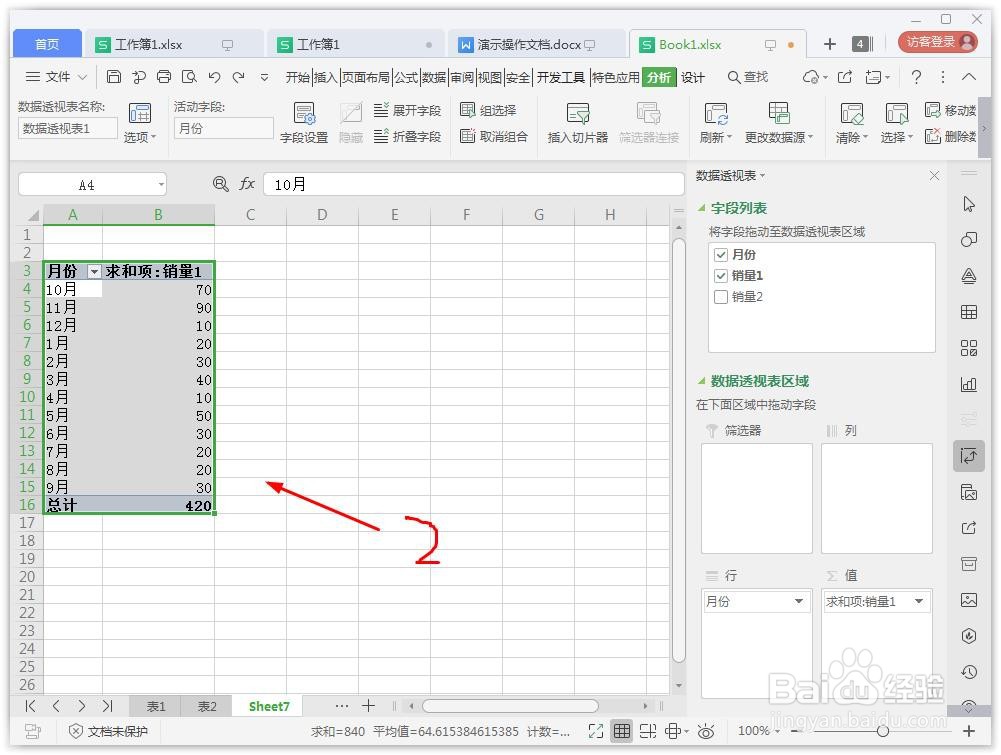Open the 插入 ribbon tab
Screen dimensions: 1001x755
pos(325,78)
